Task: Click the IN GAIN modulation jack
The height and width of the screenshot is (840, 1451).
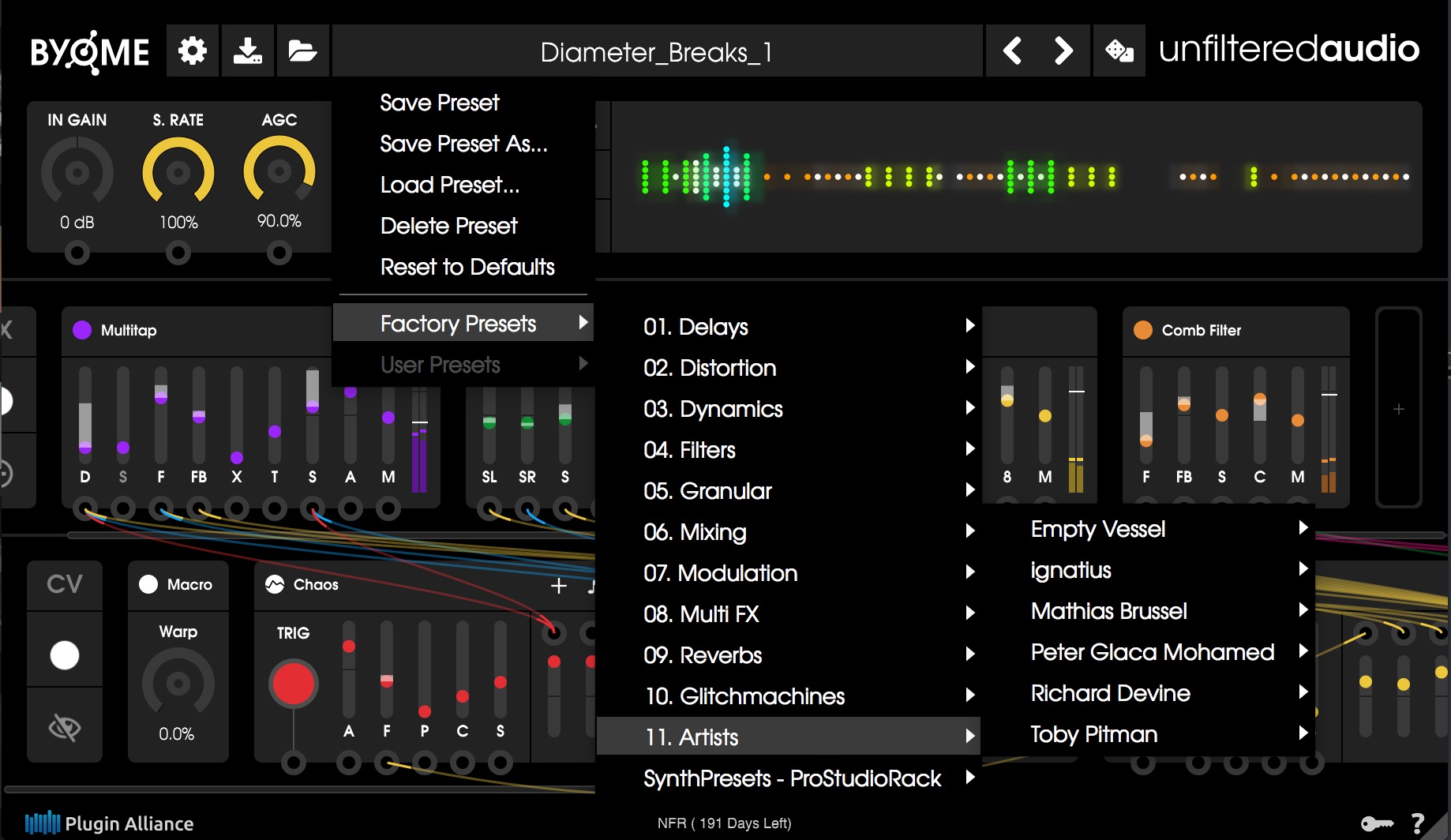Action: (x=77, y=253)
